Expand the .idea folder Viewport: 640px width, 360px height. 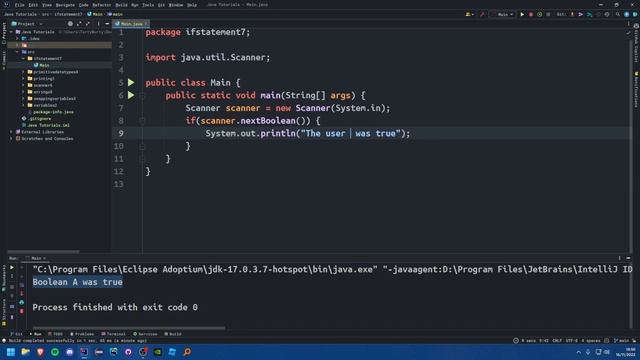(18, 38)
